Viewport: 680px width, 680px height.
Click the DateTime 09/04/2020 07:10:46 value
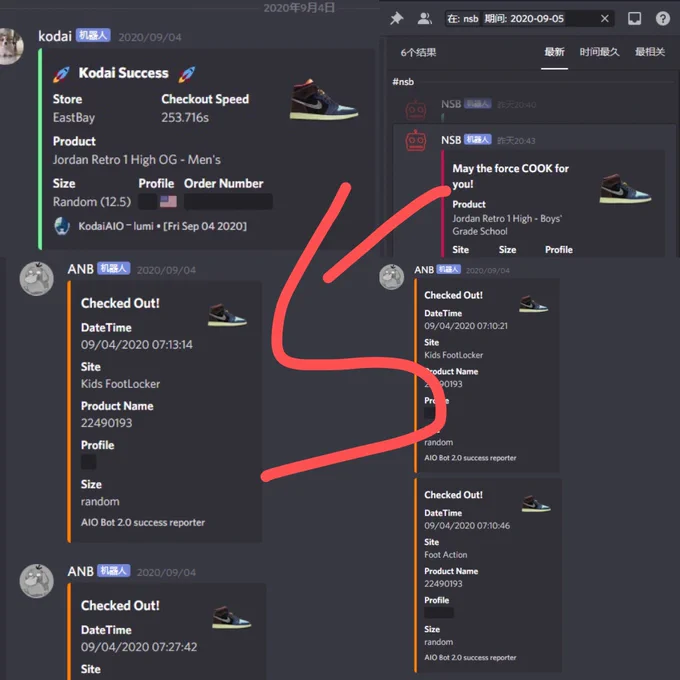click(467, 526)
